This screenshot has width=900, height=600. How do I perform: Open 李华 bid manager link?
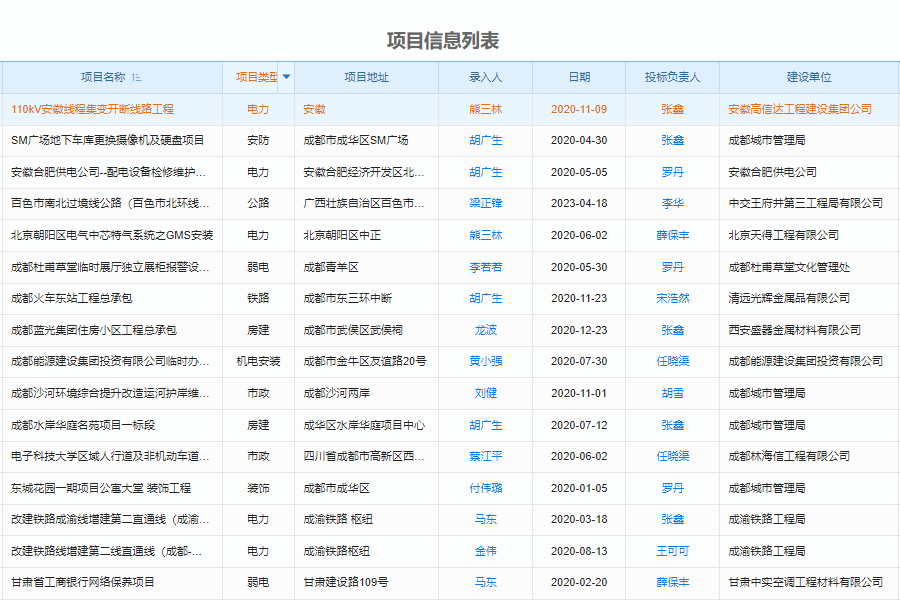[x=672, y=203]
